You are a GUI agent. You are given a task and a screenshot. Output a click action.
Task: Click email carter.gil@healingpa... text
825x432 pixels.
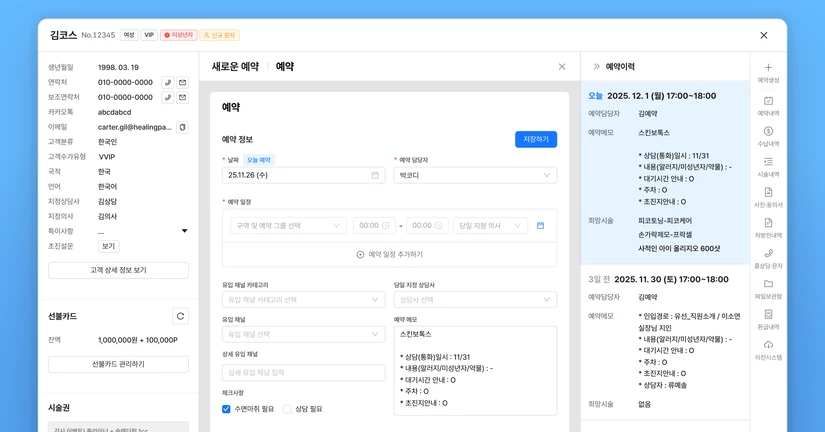click(x=135, y=127)
